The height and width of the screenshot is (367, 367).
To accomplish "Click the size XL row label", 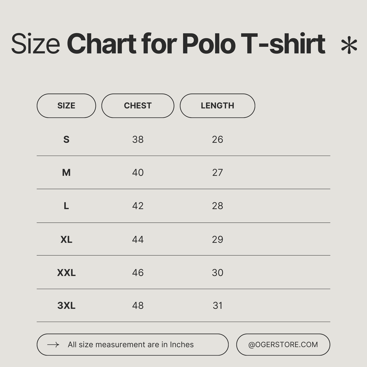I will pyautogui.click(x=66, y=239).
